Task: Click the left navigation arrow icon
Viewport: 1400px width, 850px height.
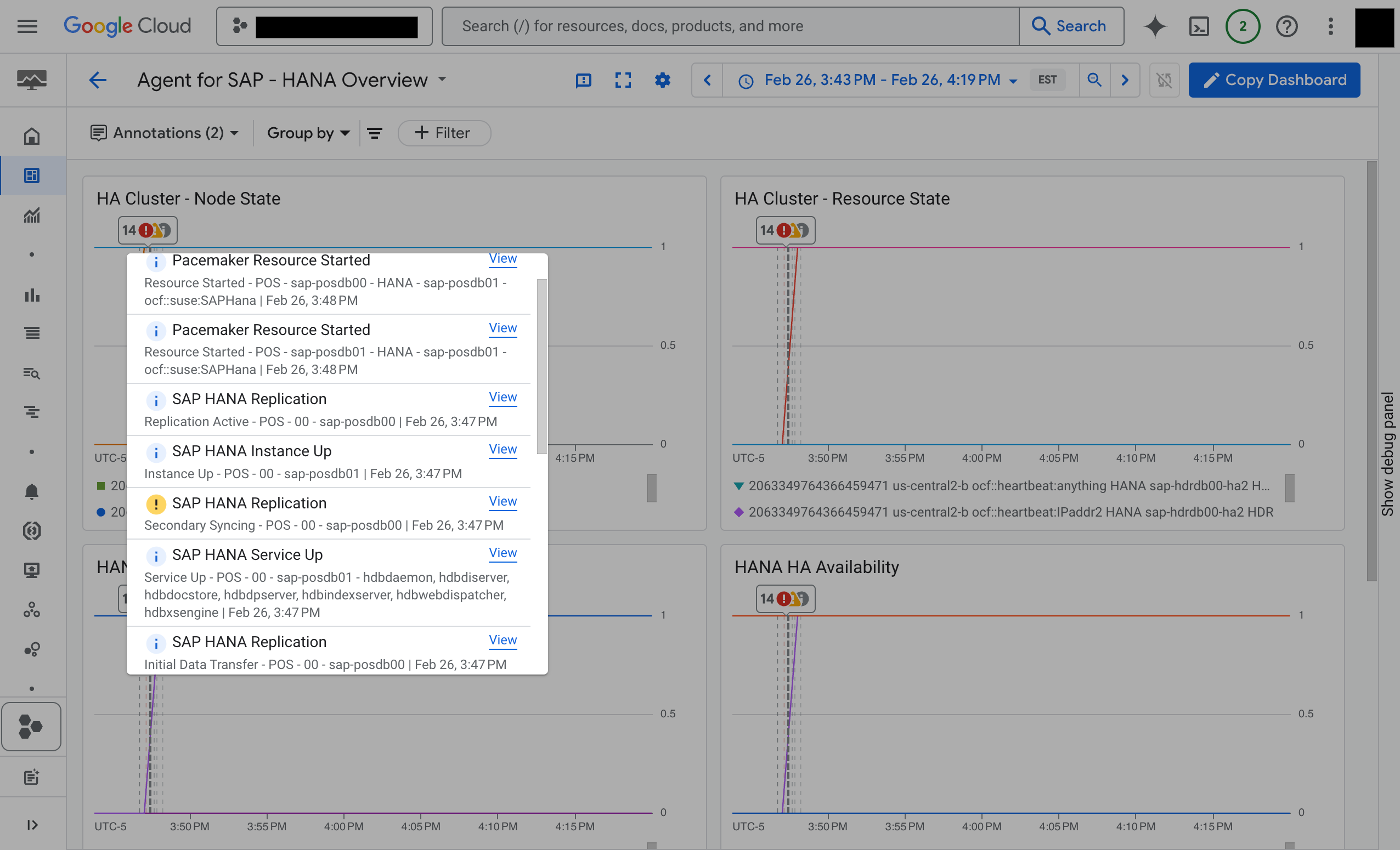Action: (x=707, y=79)
